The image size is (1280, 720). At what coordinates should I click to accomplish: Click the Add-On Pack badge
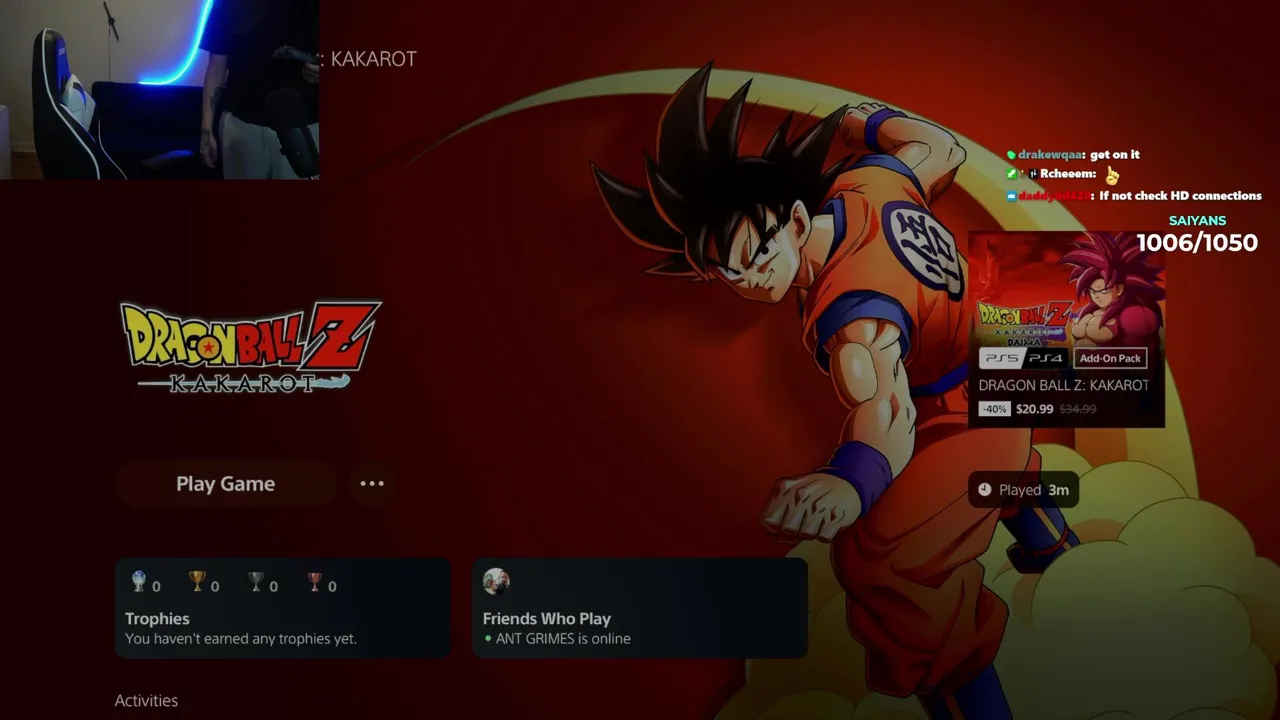1110,358
